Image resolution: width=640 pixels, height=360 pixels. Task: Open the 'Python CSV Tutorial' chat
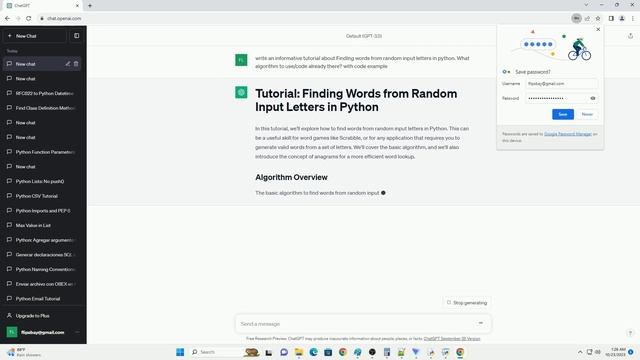pyautogui.click(x=42, y=196)
